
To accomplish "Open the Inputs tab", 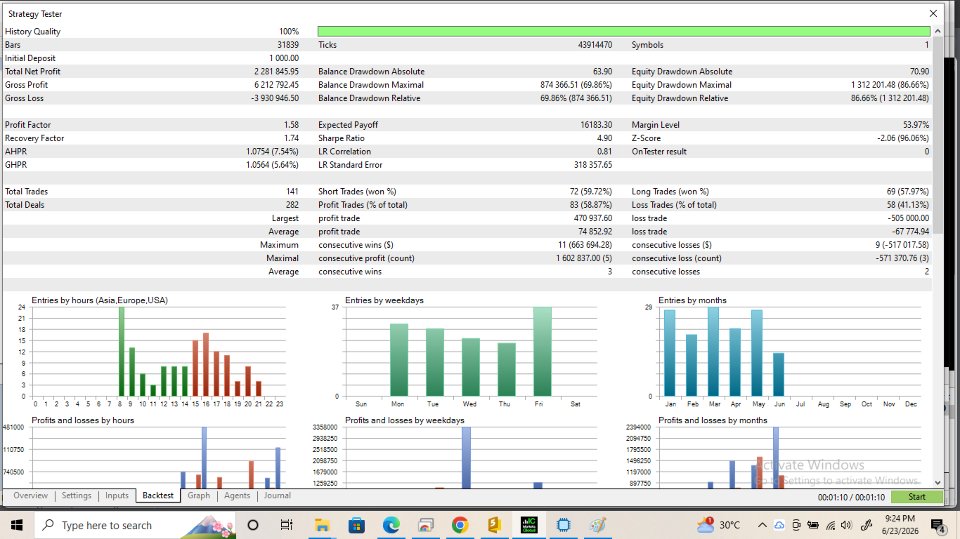I will point(116,496).
